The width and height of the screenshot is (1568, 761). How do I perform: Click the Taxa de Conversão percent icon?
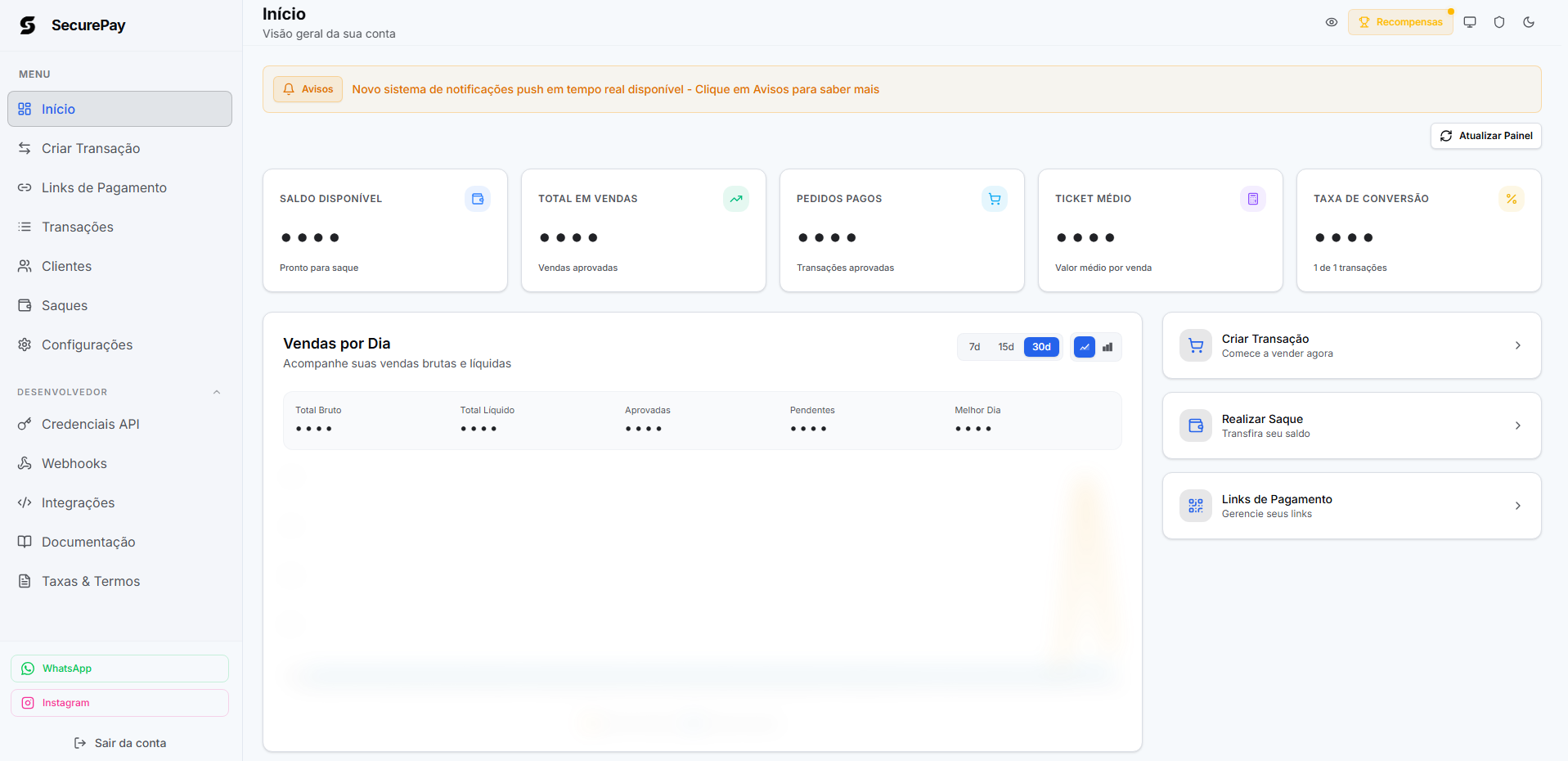[1511, 199]
